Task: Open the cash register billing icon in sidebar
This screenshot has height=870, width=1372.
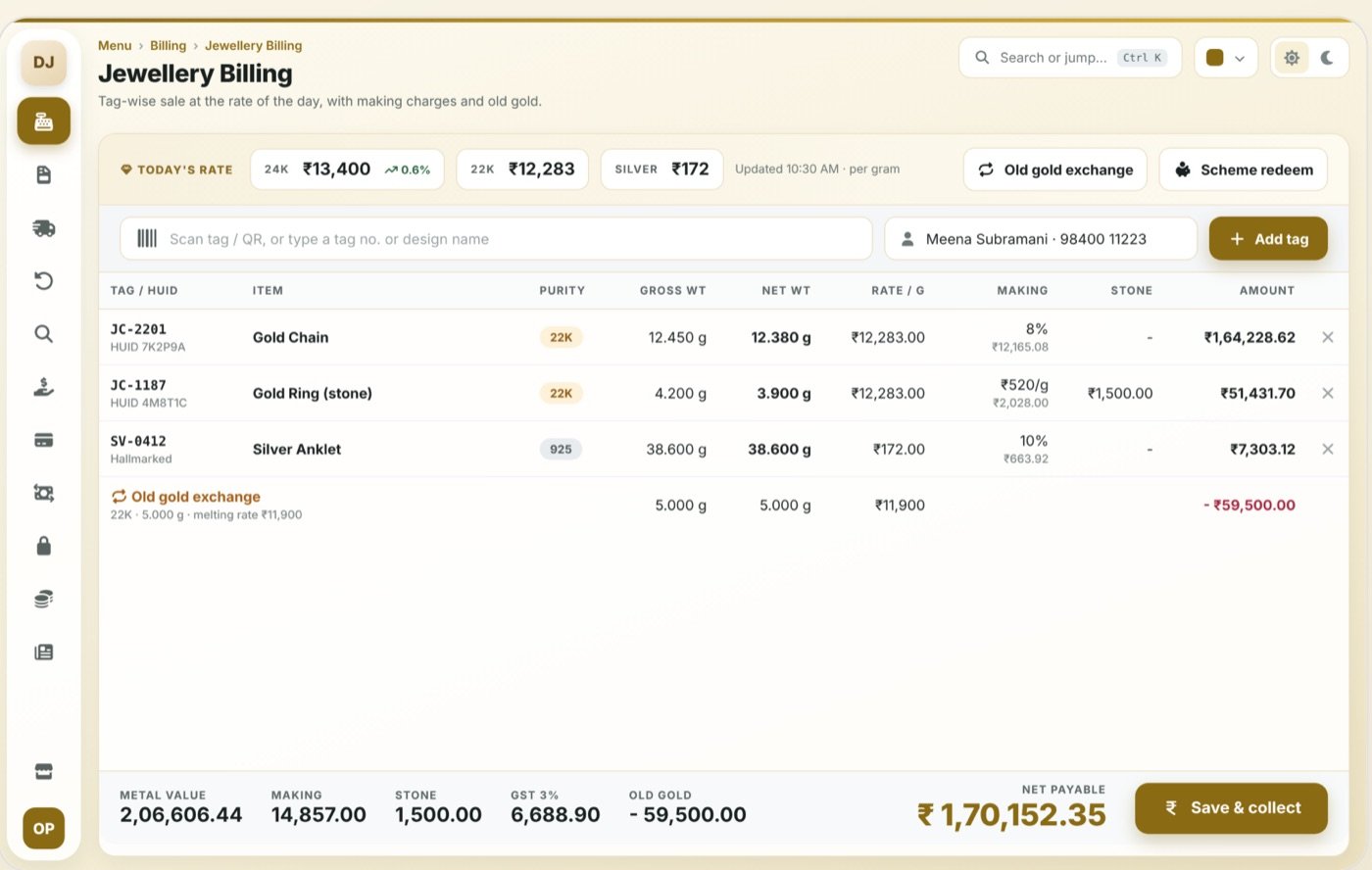Action: coord(43,121)
